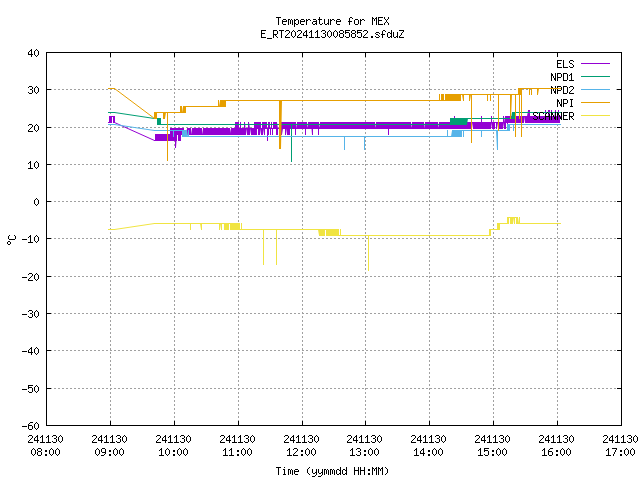Viewport: 640px width, 480px height.
Task: Click the x-axis tick label 15:00
Action: tap(493, 452)
